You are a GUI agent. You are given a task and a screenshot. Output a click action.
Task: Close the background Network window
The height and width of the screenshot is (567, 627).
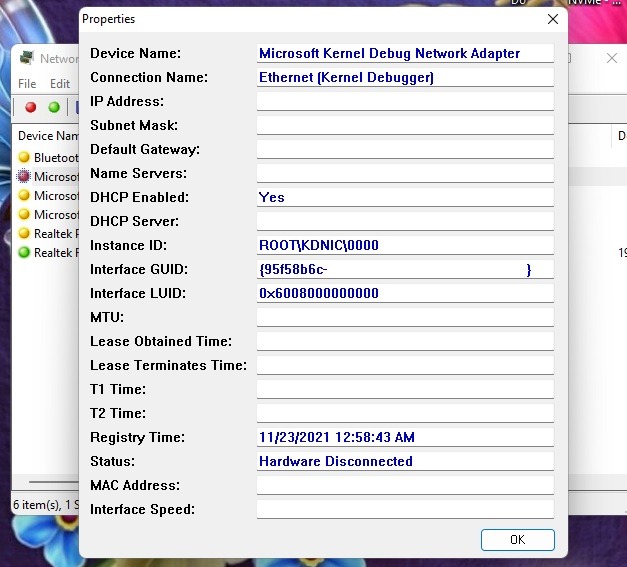click(611, 58)
